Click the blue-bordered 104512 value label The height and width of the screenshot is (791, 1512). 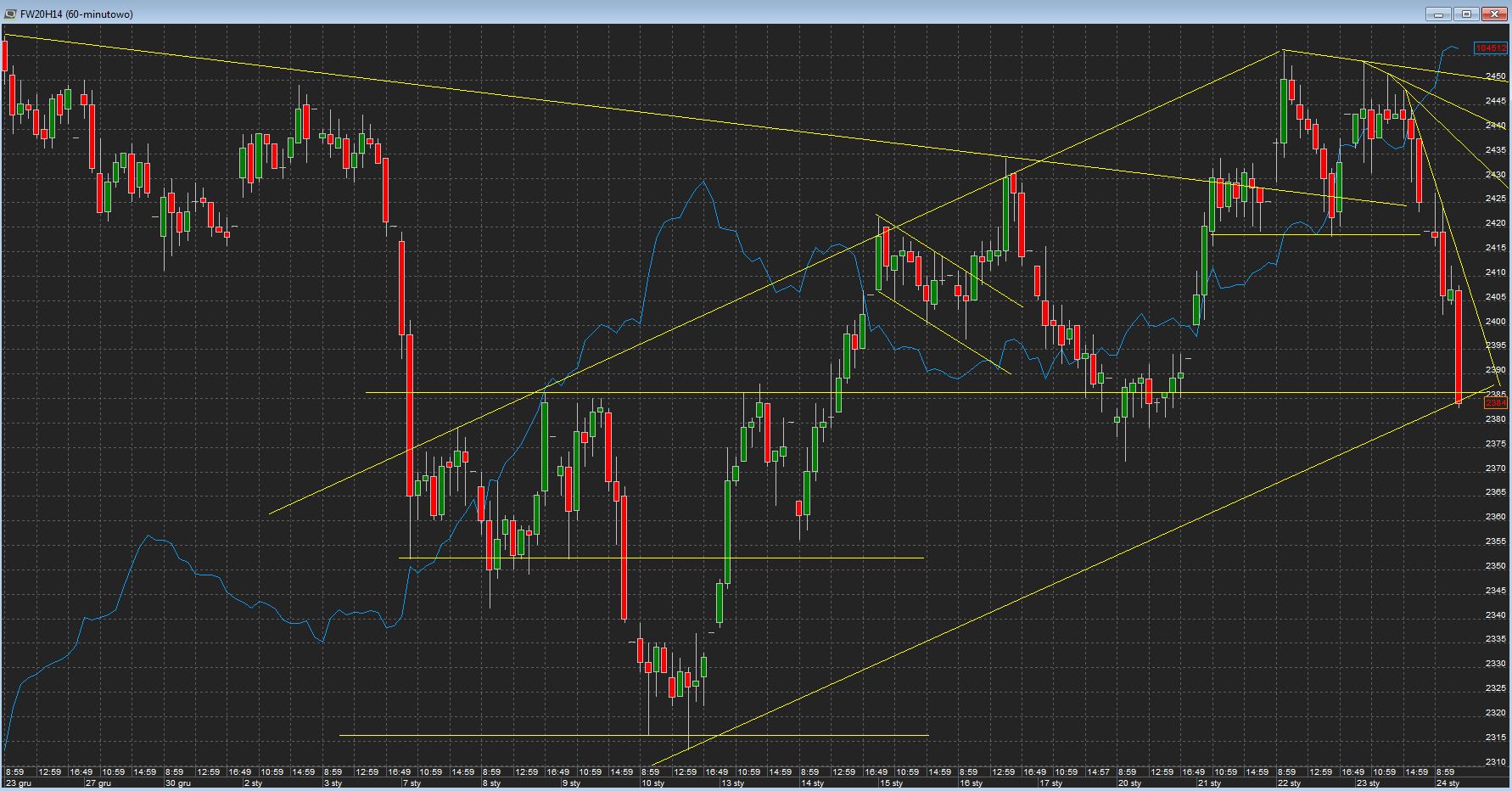tap(1491, 48)
